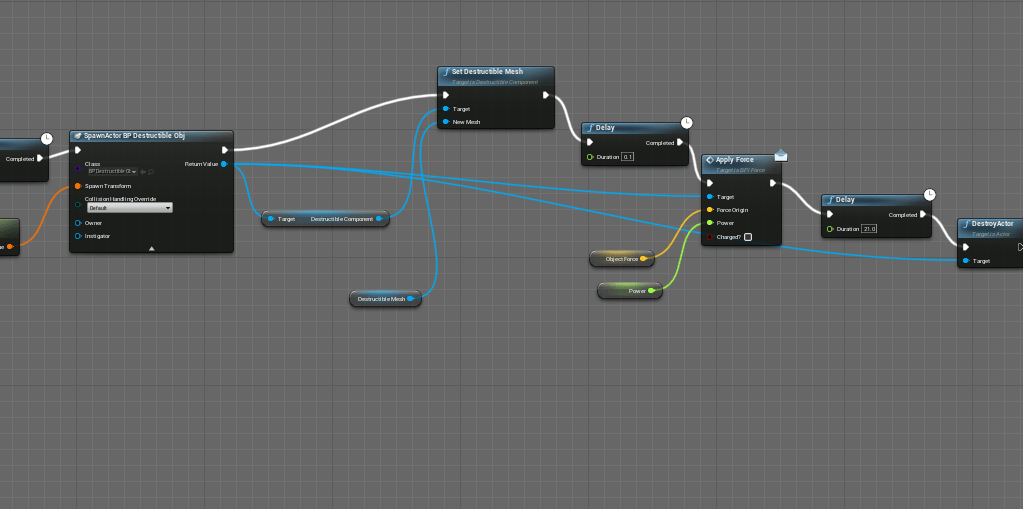The height and width of the screenshot is (509, 1023).
Task: Click the use-selected arrow icon beside Class
Action: [143, 172]
